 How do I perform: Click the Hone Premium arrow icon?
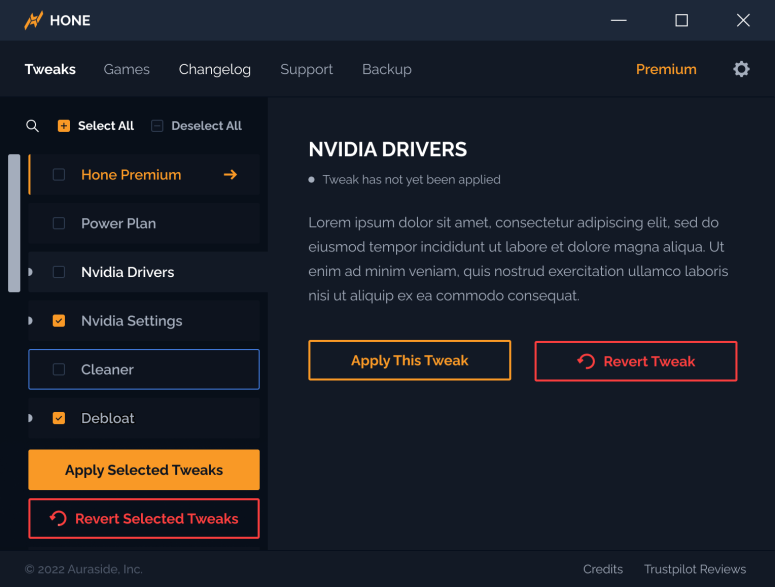230,175
